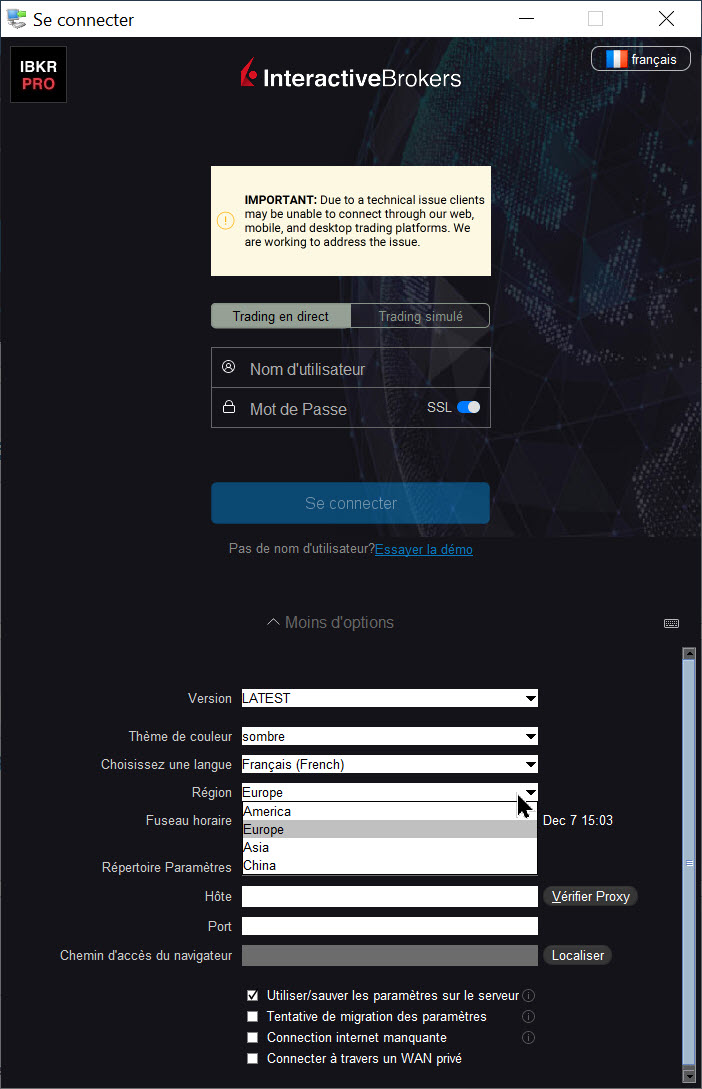Enable Tentative de migration des paramètres
This screenshot has height=1089, width=702.
(x=253, y=1016)
